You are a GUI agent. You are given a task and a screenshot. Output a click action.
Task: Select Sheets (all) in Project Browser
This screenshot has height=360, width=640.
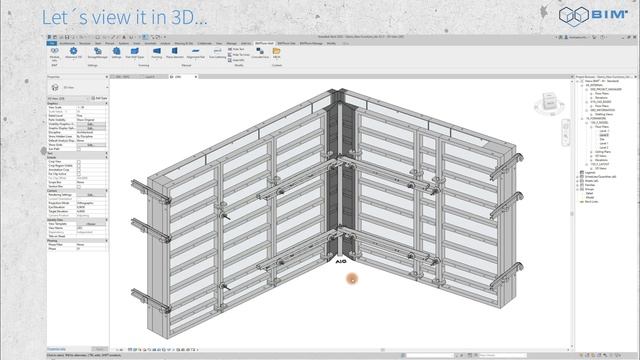point(592,181)
